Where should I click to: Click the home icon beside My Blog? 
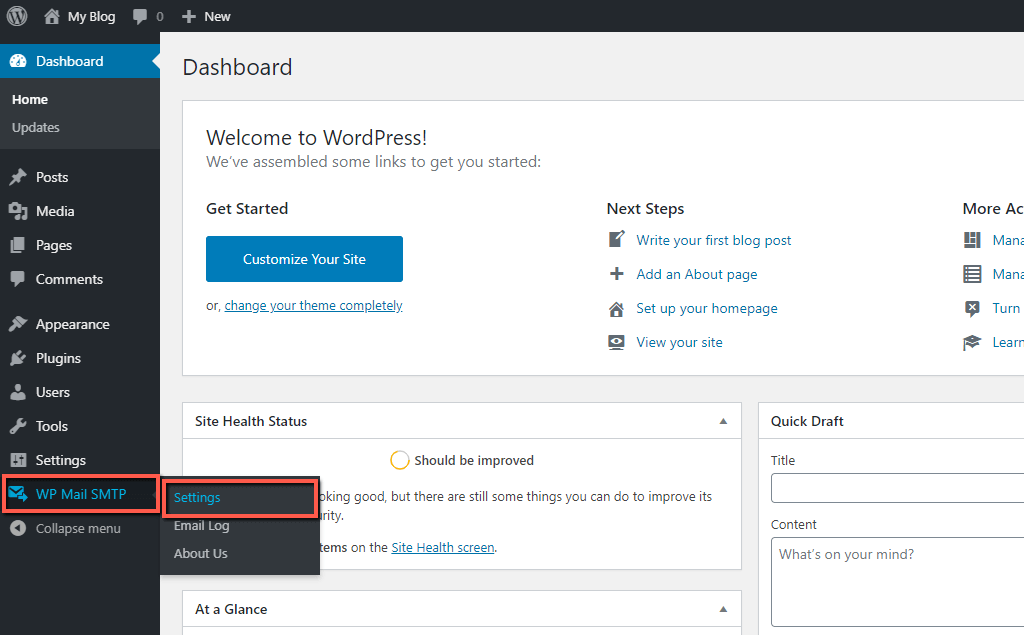click(52, 16)
